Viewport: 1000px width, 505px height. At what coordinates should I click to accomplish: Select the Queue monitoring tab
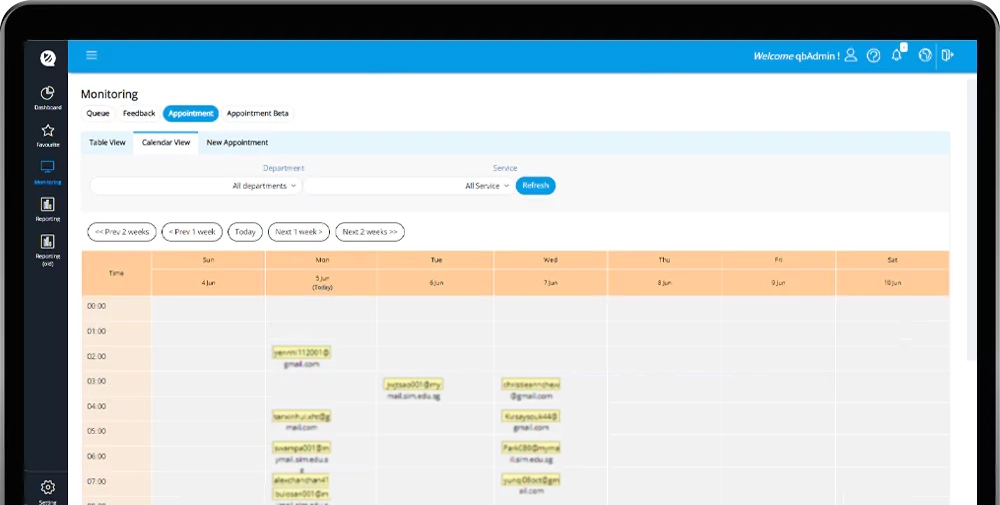[x=98, y=114]
